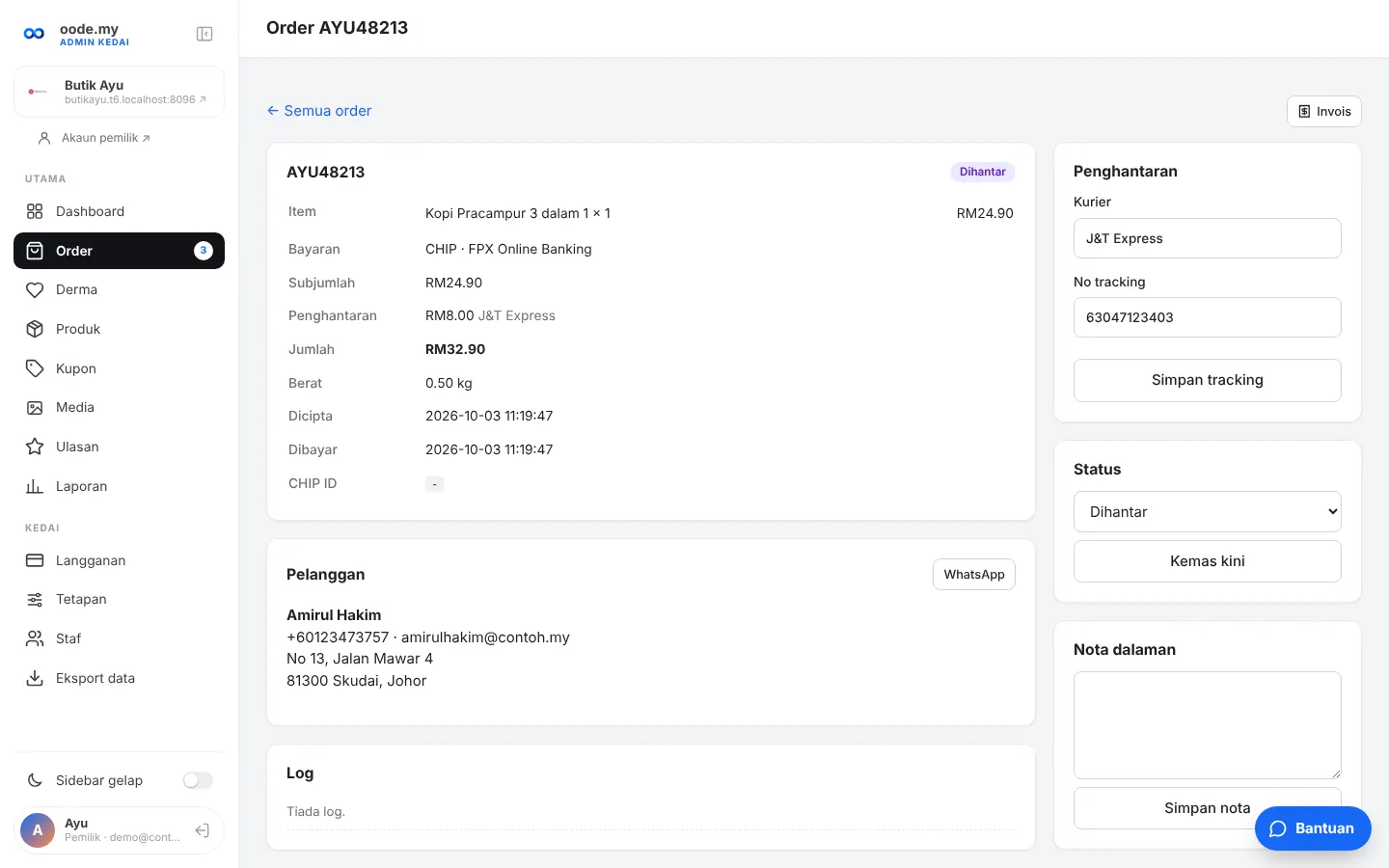Click the CHIP ID dash value
The width and height of the screenshot is (1389, 868).
tap(434, 483)
